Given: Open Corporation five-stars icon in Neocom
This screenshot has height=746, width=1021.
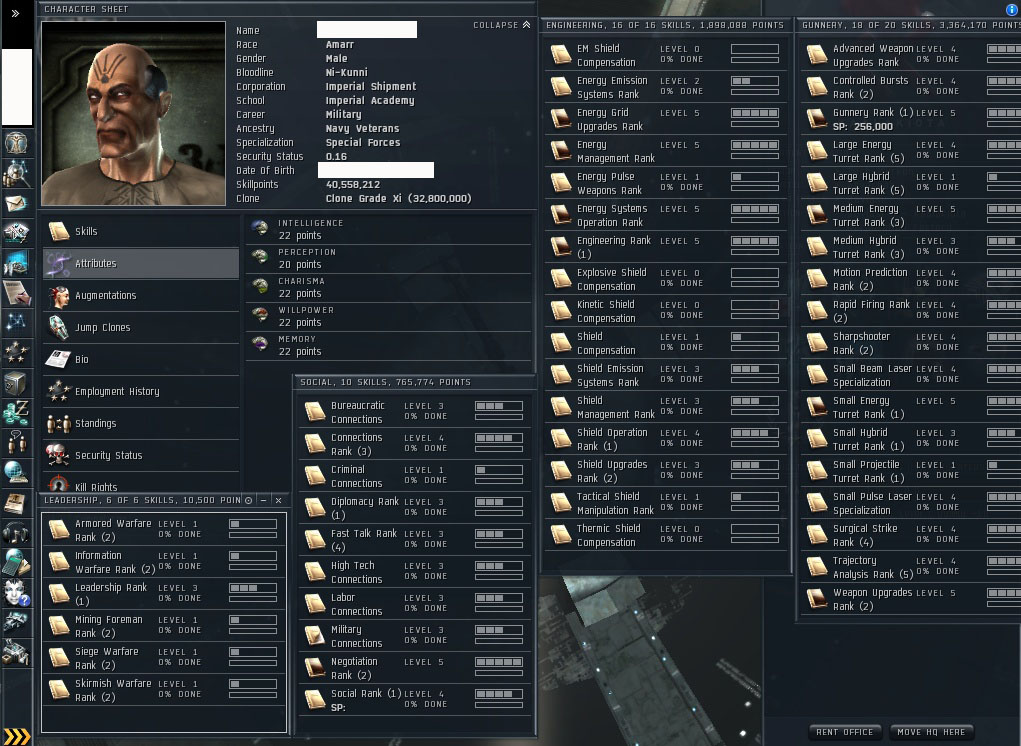Looking at the screenshot, I should 16,352.
